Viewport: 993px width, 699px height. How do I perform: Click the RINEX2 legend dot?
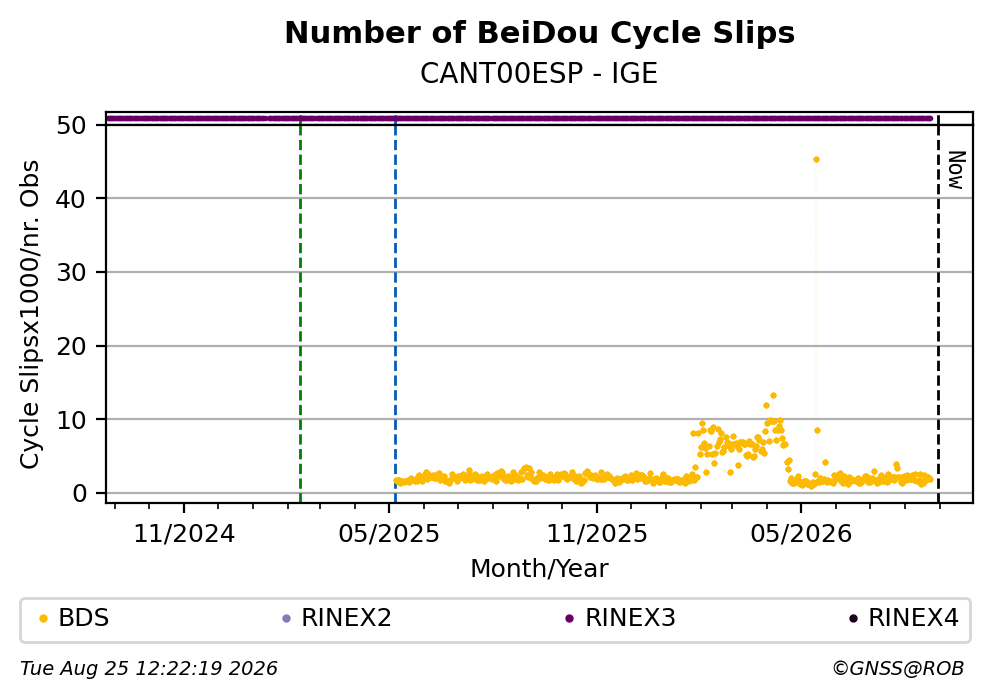coord(286,619)
